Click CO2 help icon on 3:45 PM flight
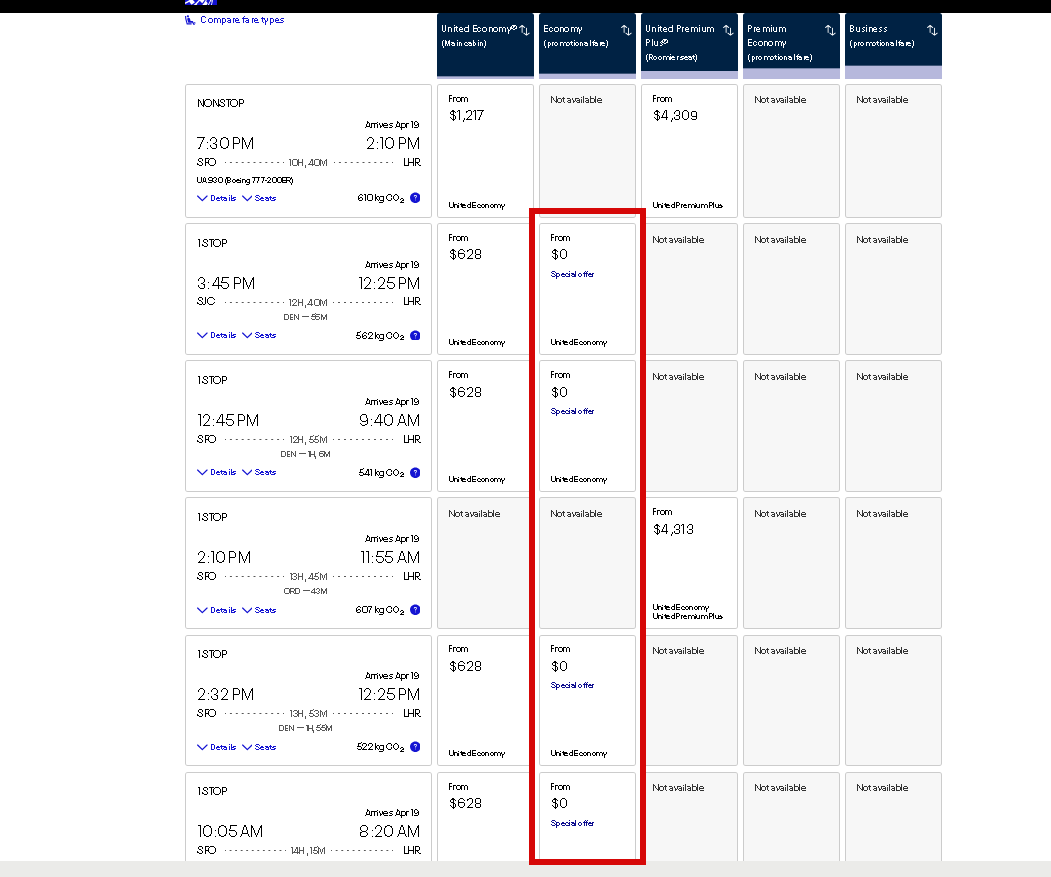 [415, 336]
